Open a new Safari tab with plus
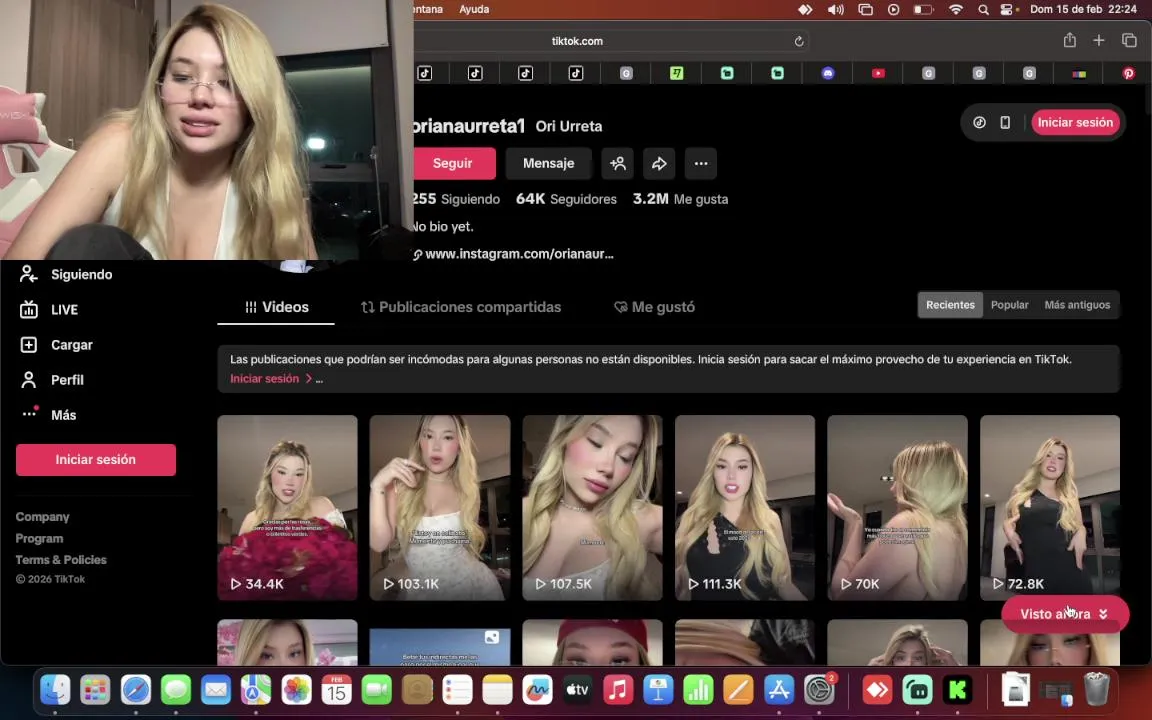Screen dimensions: 1152x720 (1098, 40)
